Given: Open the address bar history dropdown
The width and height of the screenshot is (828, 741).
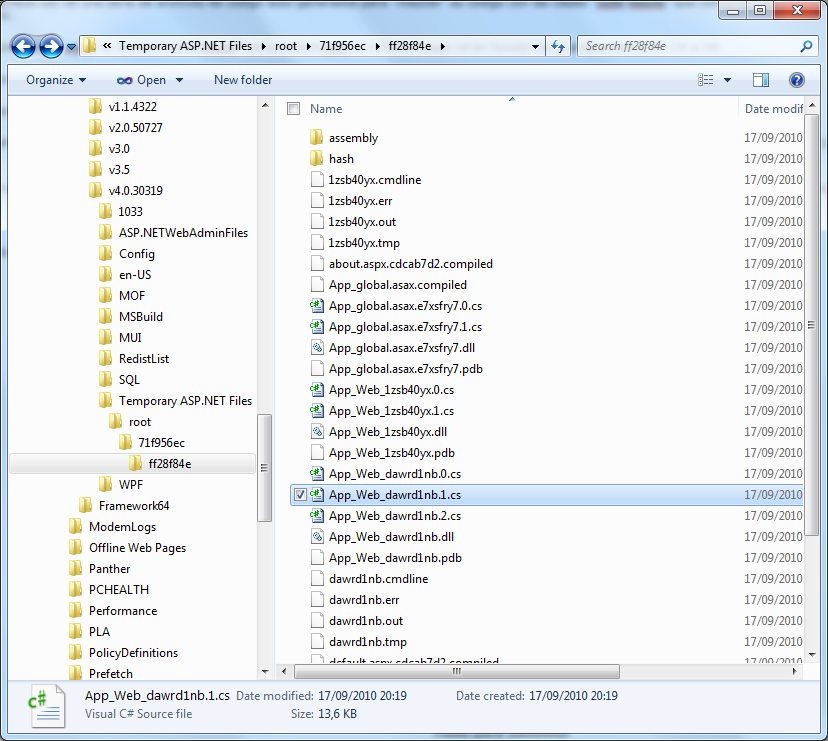Looking at the screenshot, I should click(535, 46).
